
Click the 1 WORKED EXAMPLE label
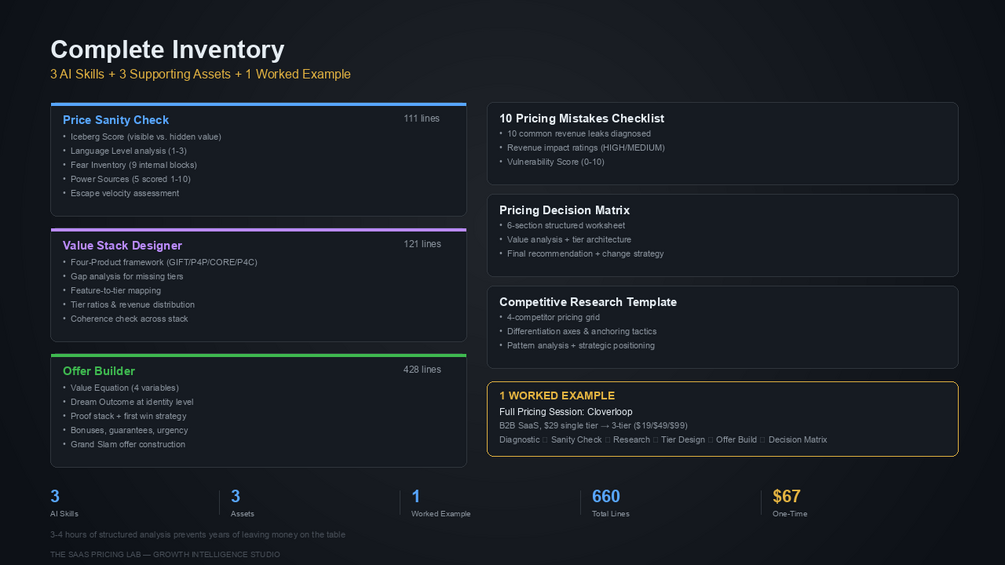point(557,396)
